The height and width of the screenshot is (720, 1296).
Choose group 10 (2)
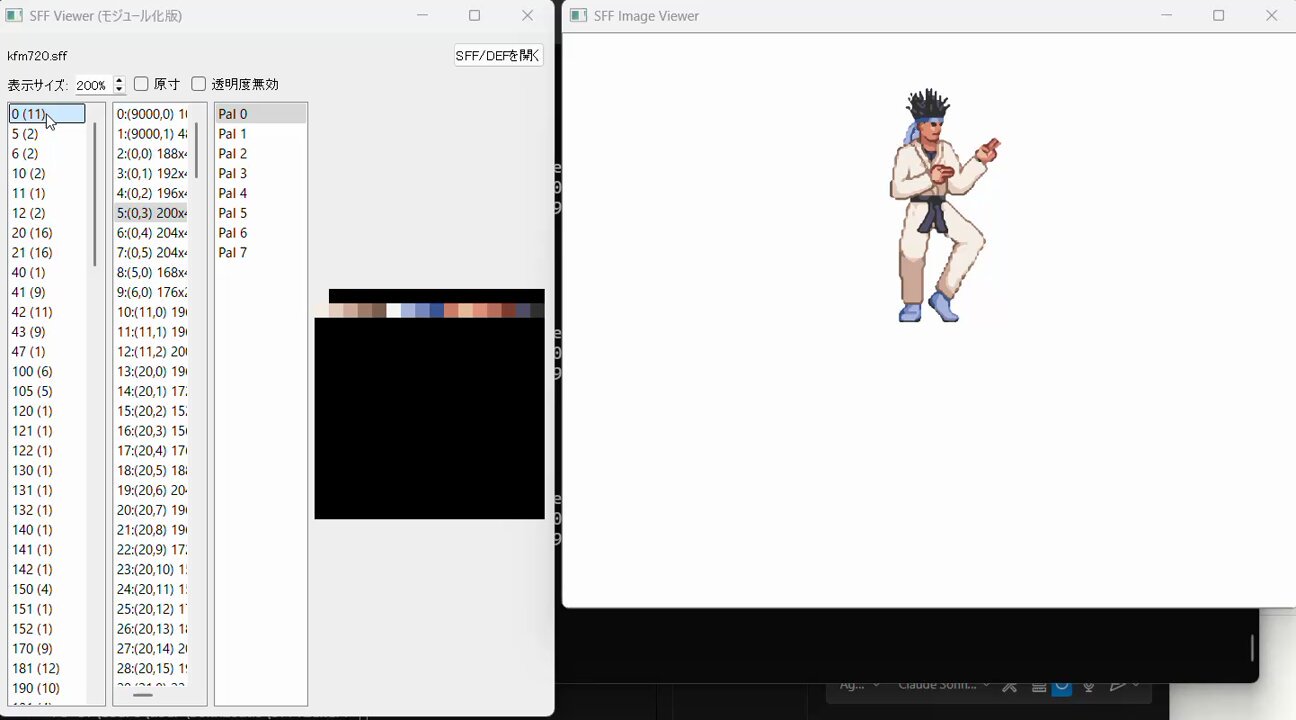point(47,174)
